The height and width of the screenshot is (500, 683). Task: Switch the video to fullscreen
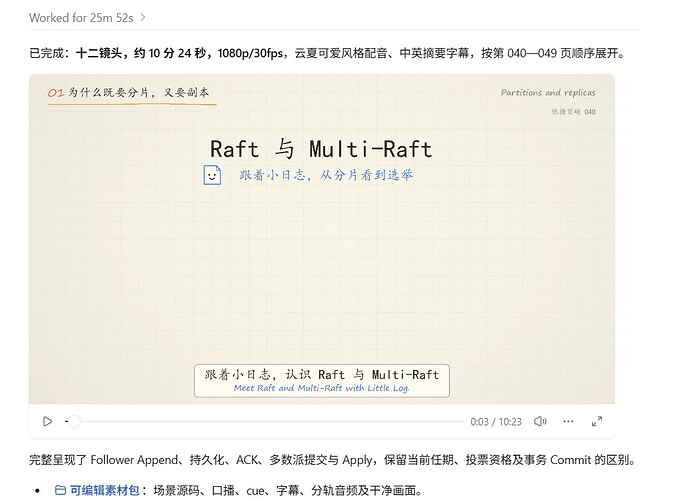point(597,422)
